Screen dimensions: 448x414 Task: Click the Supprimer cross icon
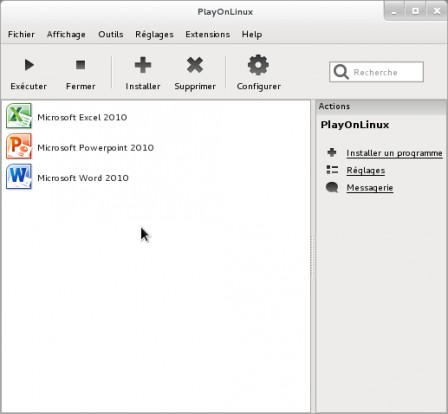[x=195, y=65]
